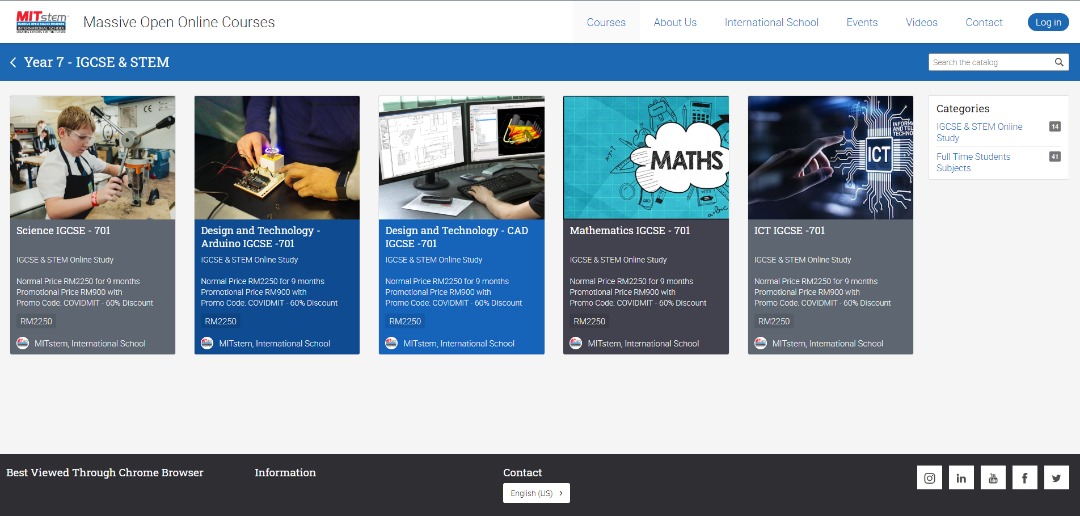Open the ICT IGCSE -701 course image
This screenshot has width=1080, height=516.
click(x=830, y=157)
